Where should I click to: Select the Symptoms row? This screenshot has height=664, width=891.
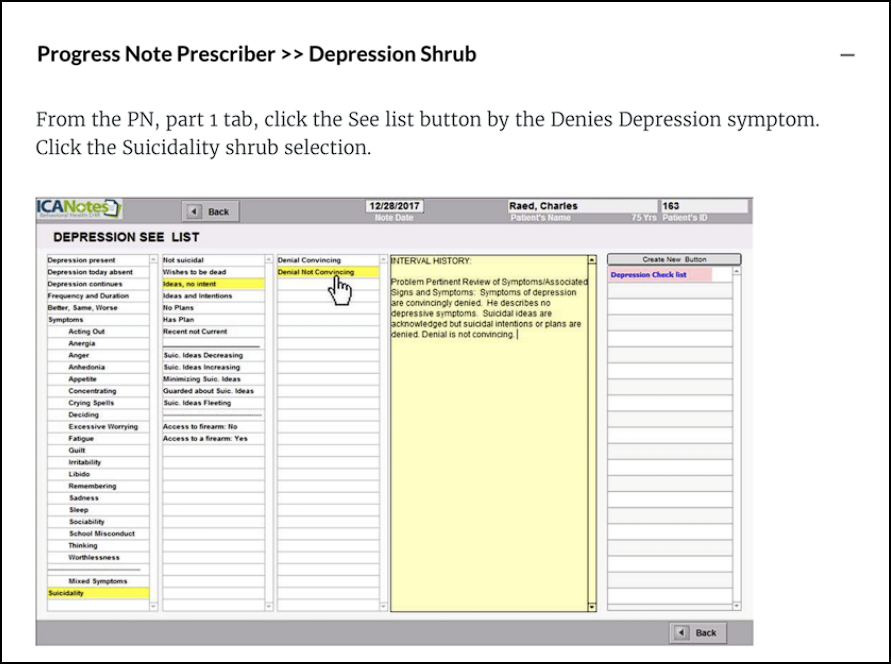[x=98, y=320]
